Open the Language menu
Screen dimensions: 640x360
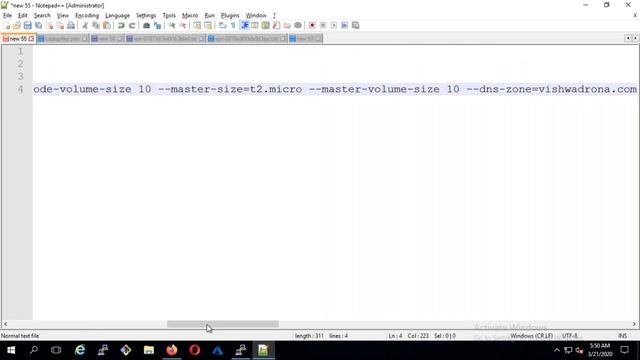click(117, 16)
